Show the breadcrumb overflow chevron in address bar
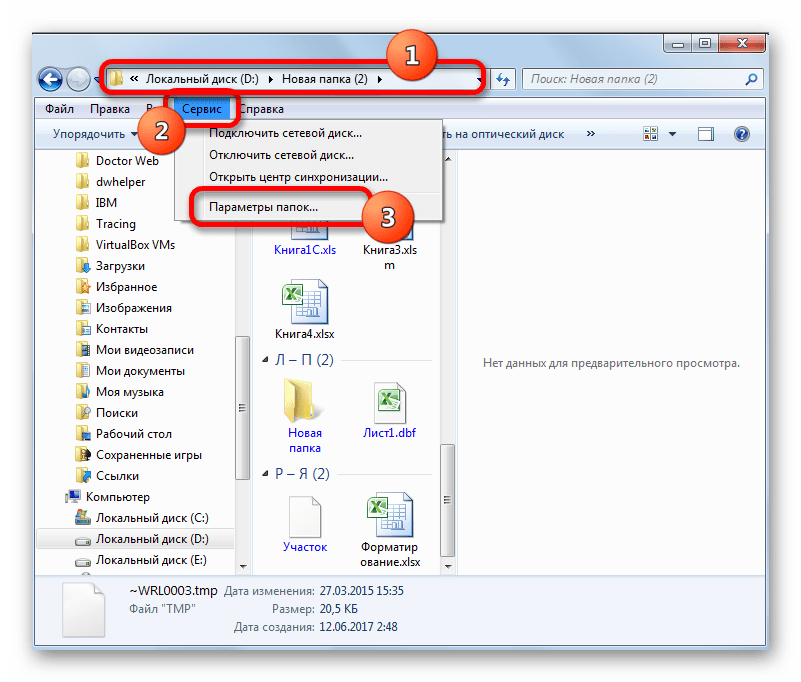This screenshot has height=682, width=801. [134, 79]
